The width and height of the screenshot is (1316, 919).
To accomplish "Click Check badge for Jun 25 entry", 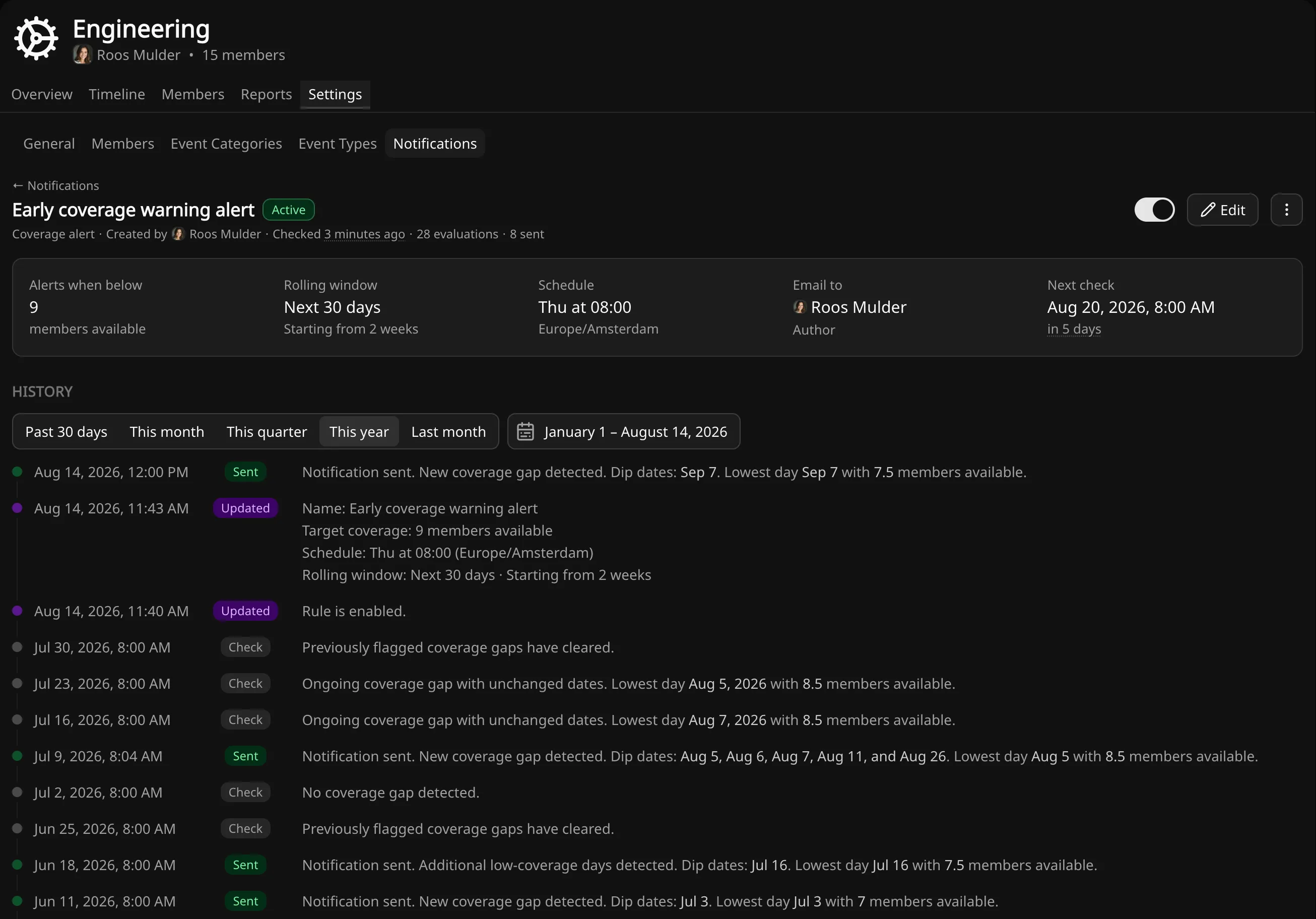I will [245, 828].
